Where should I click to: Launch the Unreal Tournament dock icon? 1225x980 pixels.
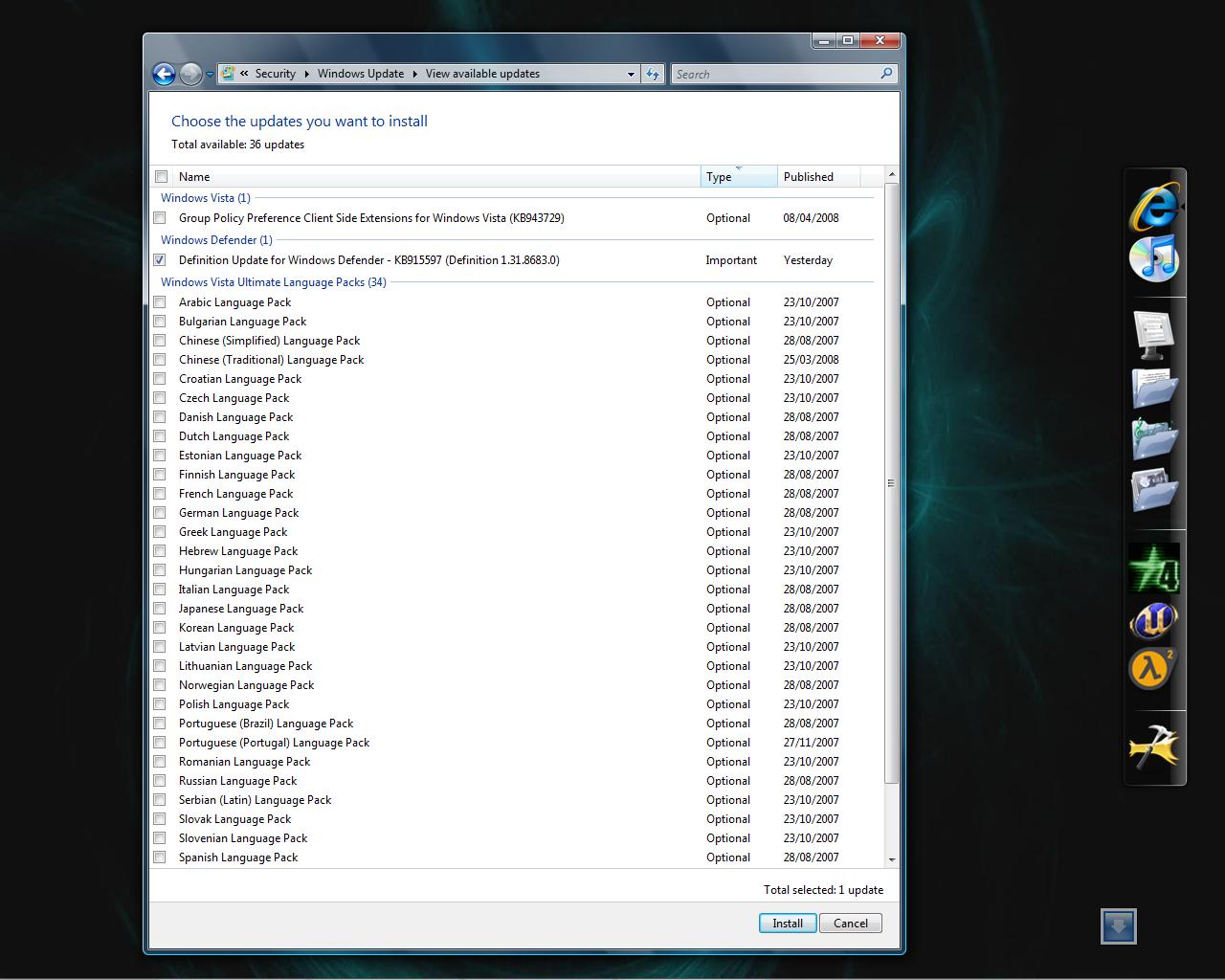(1154, 620)
